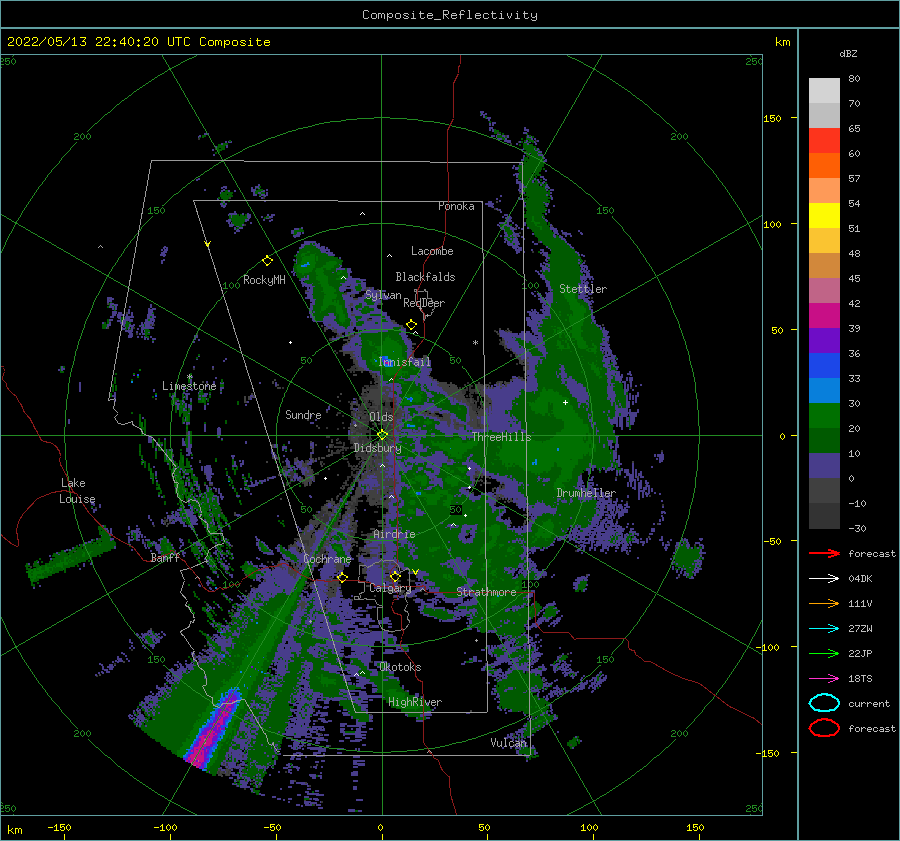The width and height of the screenshot is (900, 841).
Task: Click the km label at bottom-left corner
Action: click(14, 830)
